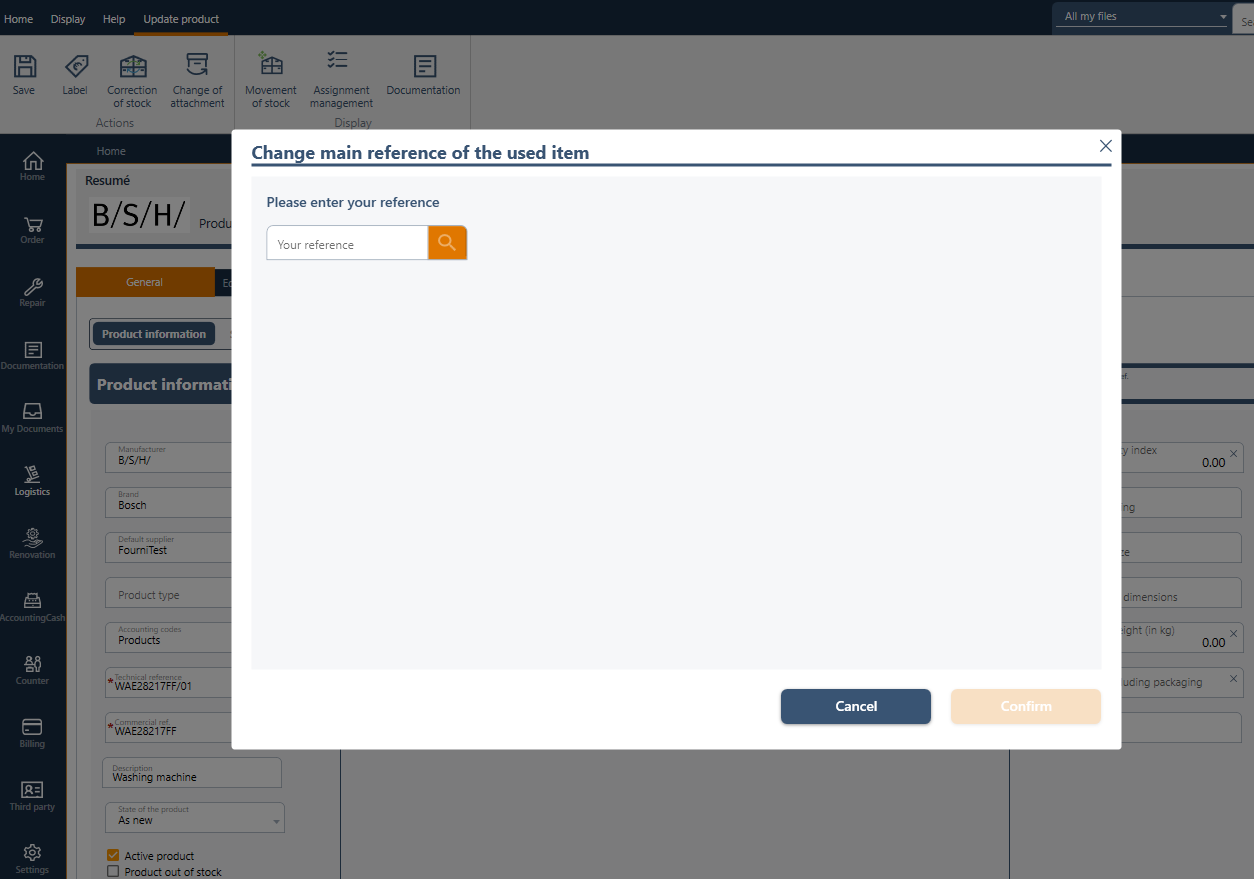Open Third party section in sidebar
Image resolution: width=1254 pixels, height=879 pixels.
[x=32, y=796]
